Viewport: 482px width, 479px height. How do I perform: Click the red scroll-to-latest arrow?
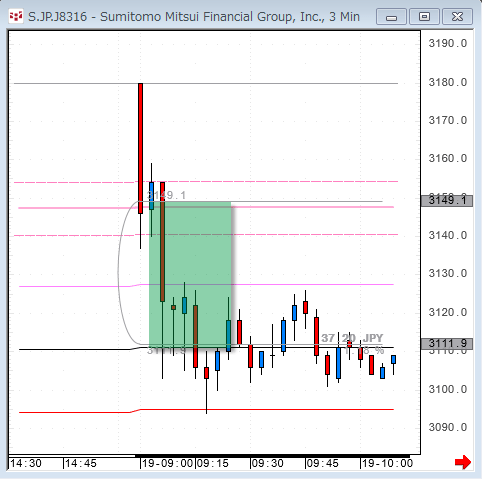(463, 462)
